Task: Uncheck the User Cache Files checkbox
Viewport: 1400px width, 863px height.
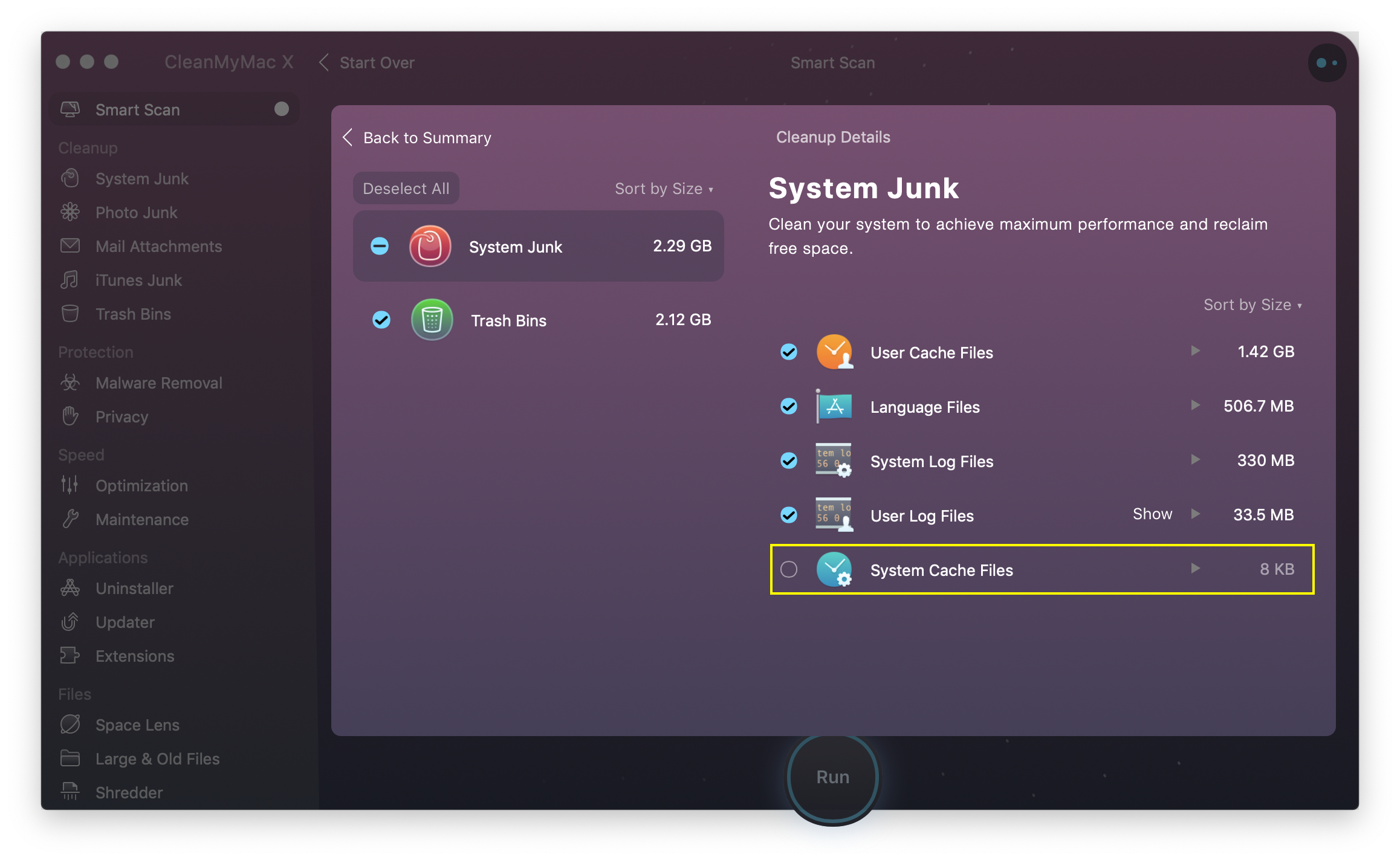Action: (x=788, y=352)
